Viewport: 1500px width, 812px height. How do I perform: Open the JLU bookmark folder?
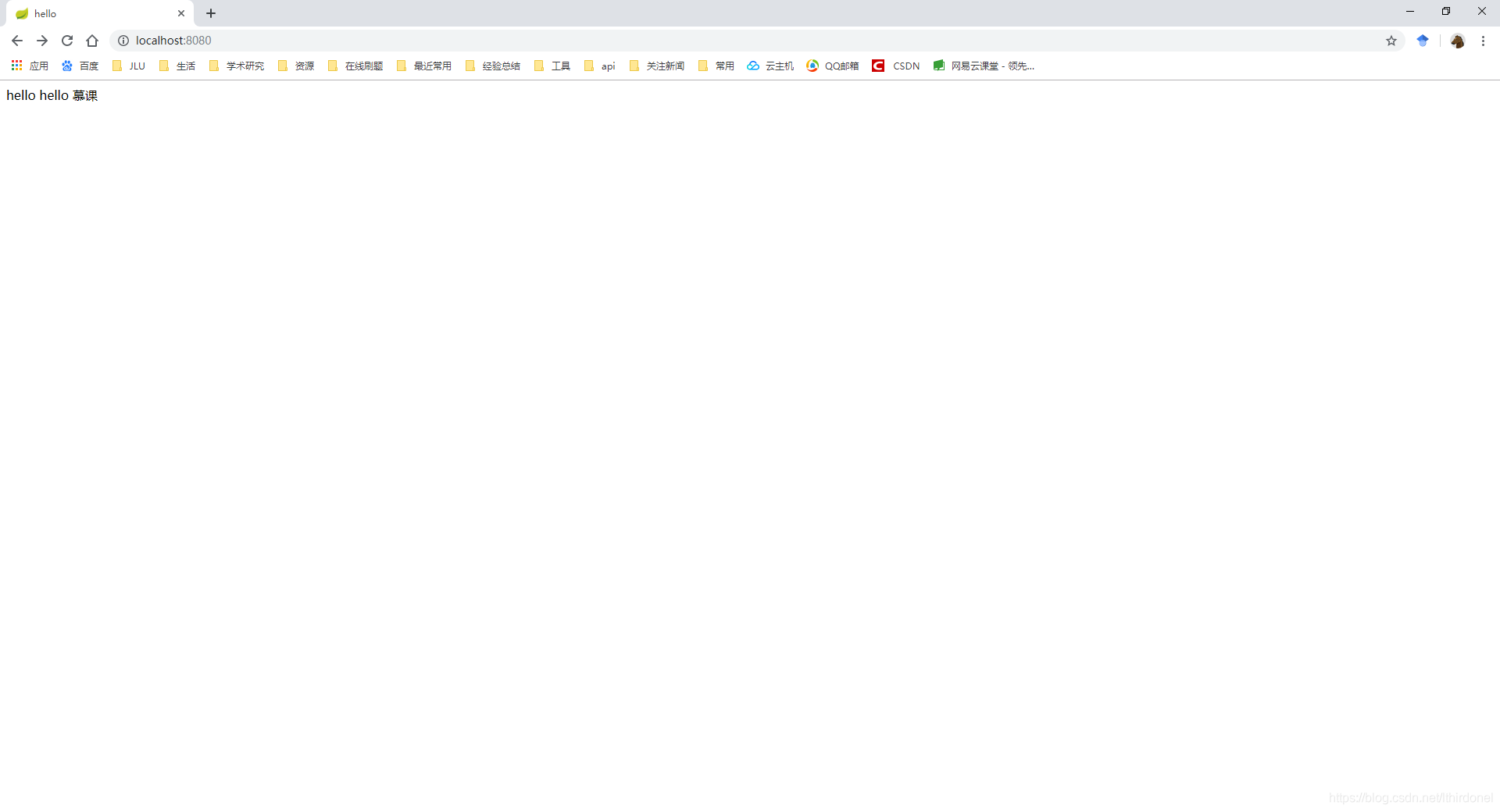tap(129, 66)
